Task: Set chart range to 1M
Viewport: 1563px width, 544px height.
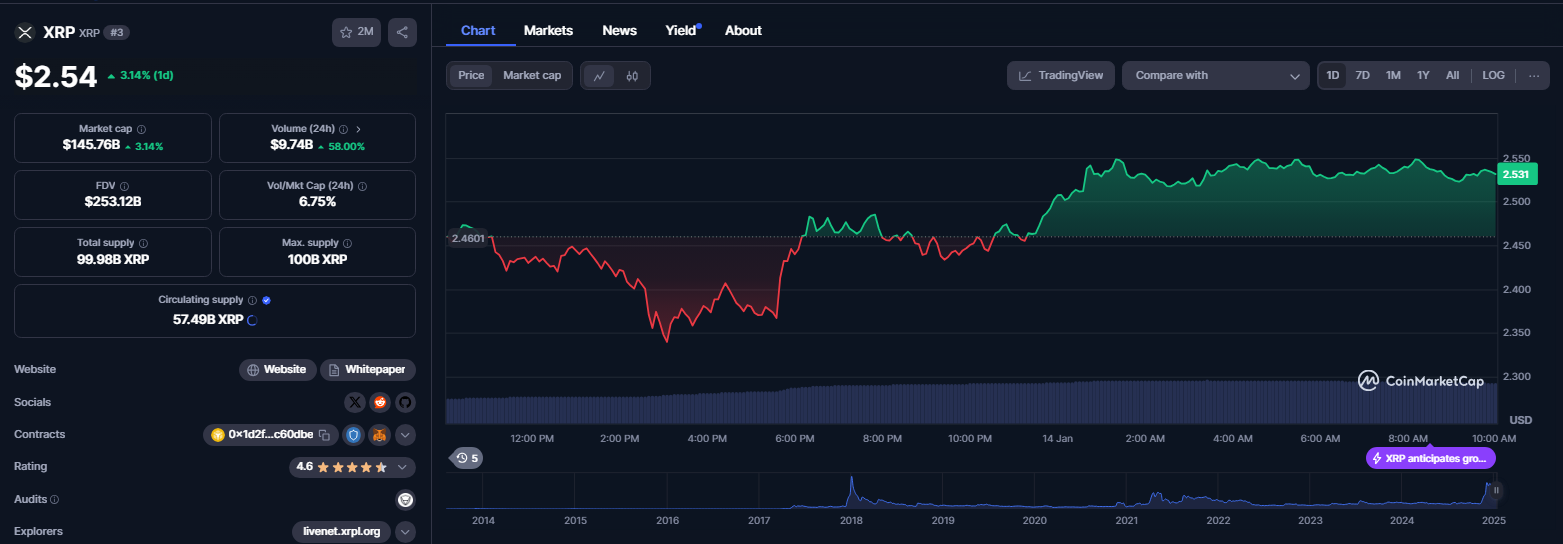Action: (1393, 75)
